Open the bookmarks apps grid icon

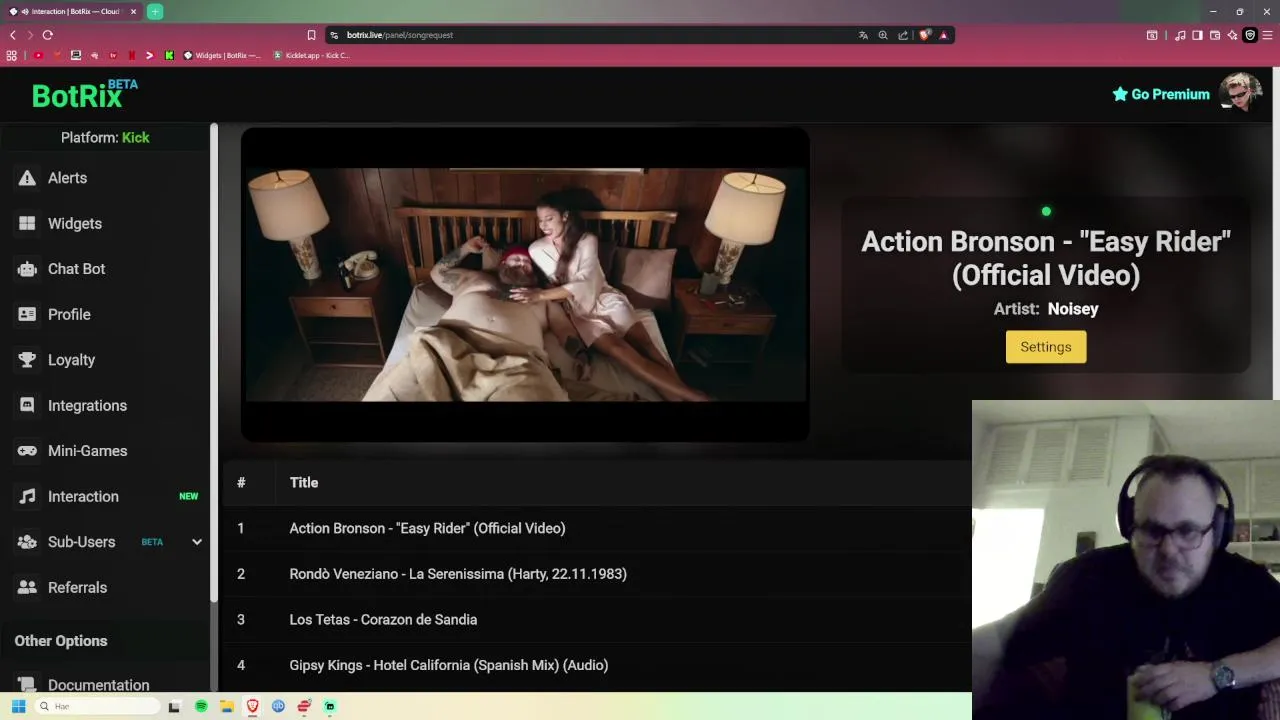click(12, 55)
